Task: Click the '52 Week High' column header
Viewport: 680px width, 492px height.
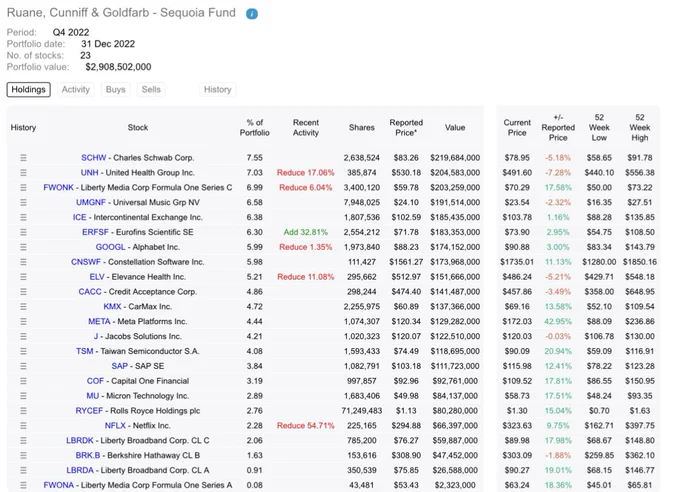Action: [640, 128]
